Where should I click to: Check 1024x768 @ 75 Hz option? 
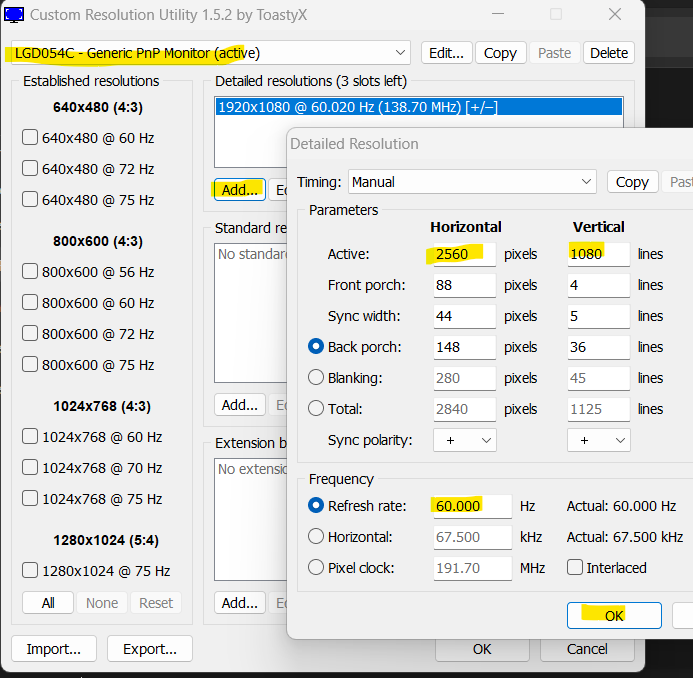[x=30, y=499]
